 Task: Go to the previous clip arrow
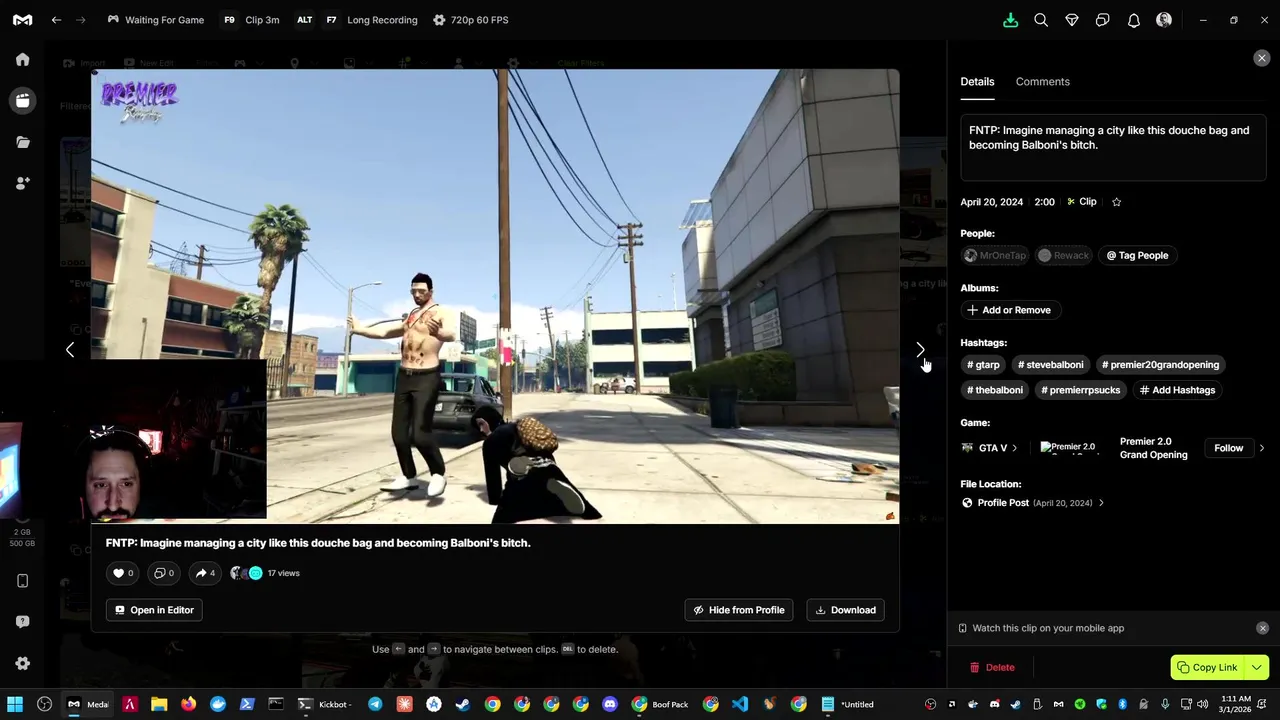coord(69,350)
